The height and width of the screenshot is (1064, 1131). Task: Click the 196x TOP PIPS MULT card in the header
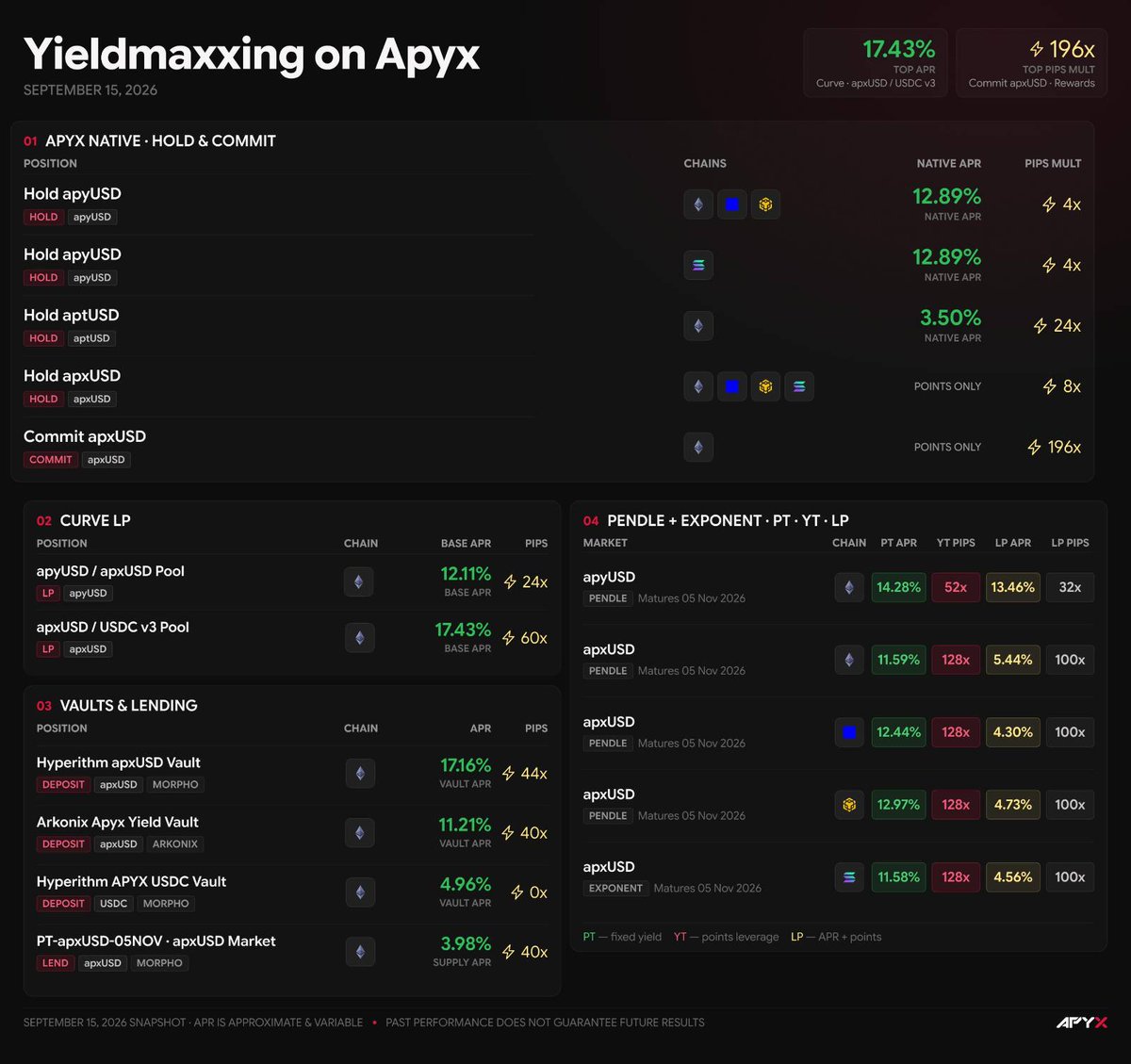coord(1032,62)
